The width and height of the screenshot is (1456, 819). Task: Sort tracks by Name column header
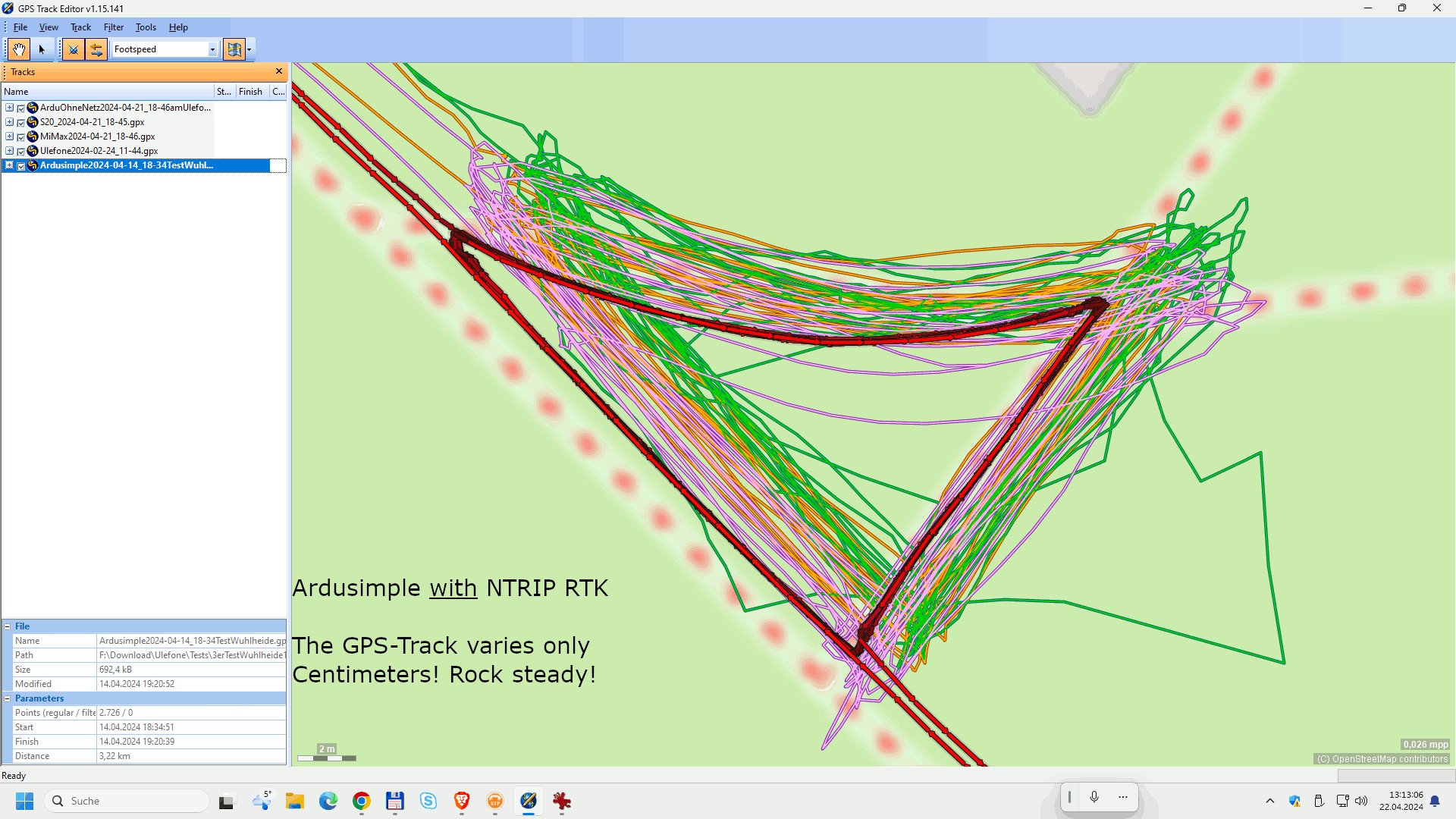click(x=108, y=92)
